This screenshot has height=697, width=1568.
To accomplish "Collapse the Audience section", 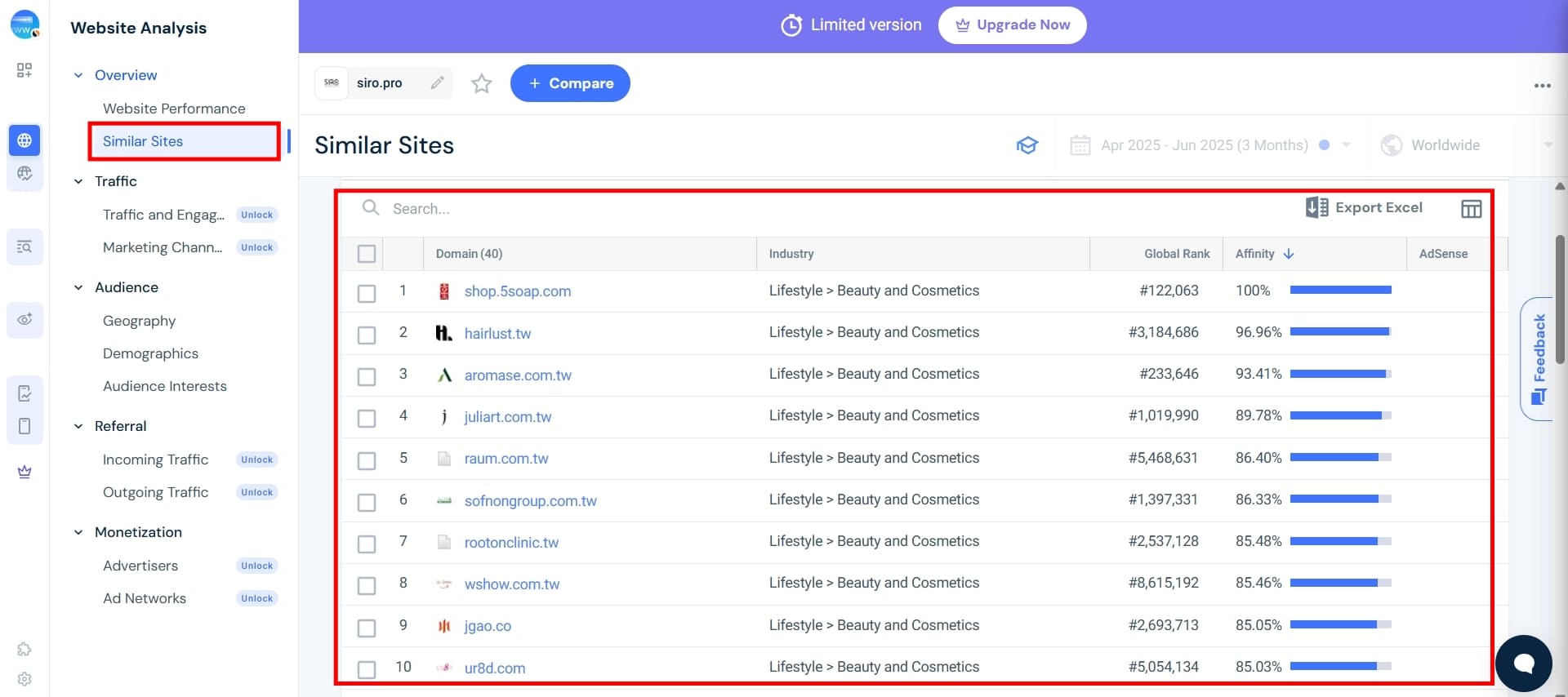I will tap(78, 287).
